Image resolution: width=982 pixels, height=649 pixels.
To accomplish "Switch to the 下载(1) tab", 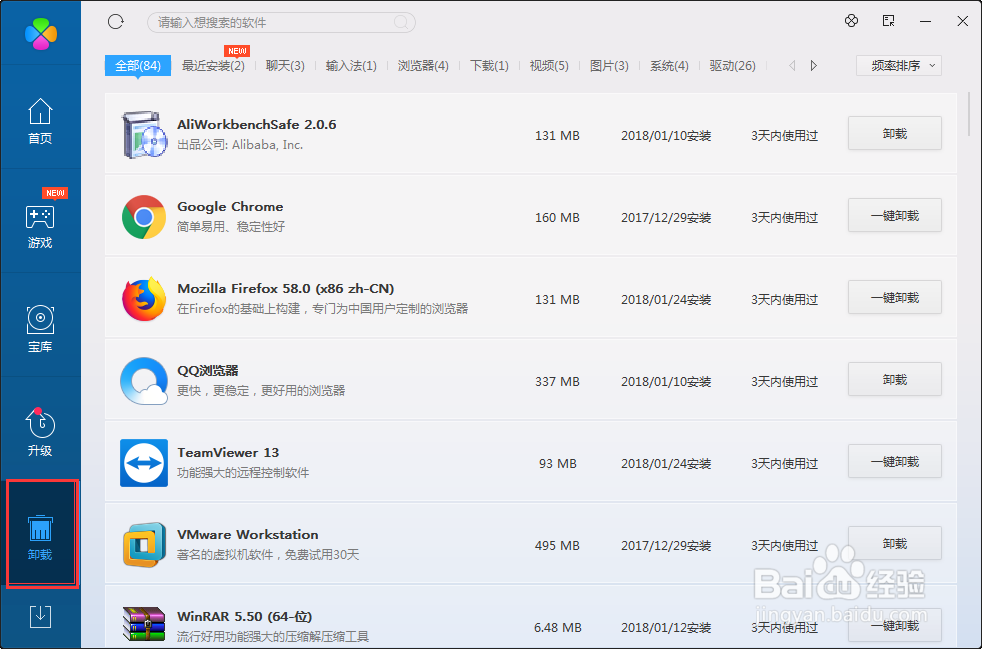I will 489,65.
